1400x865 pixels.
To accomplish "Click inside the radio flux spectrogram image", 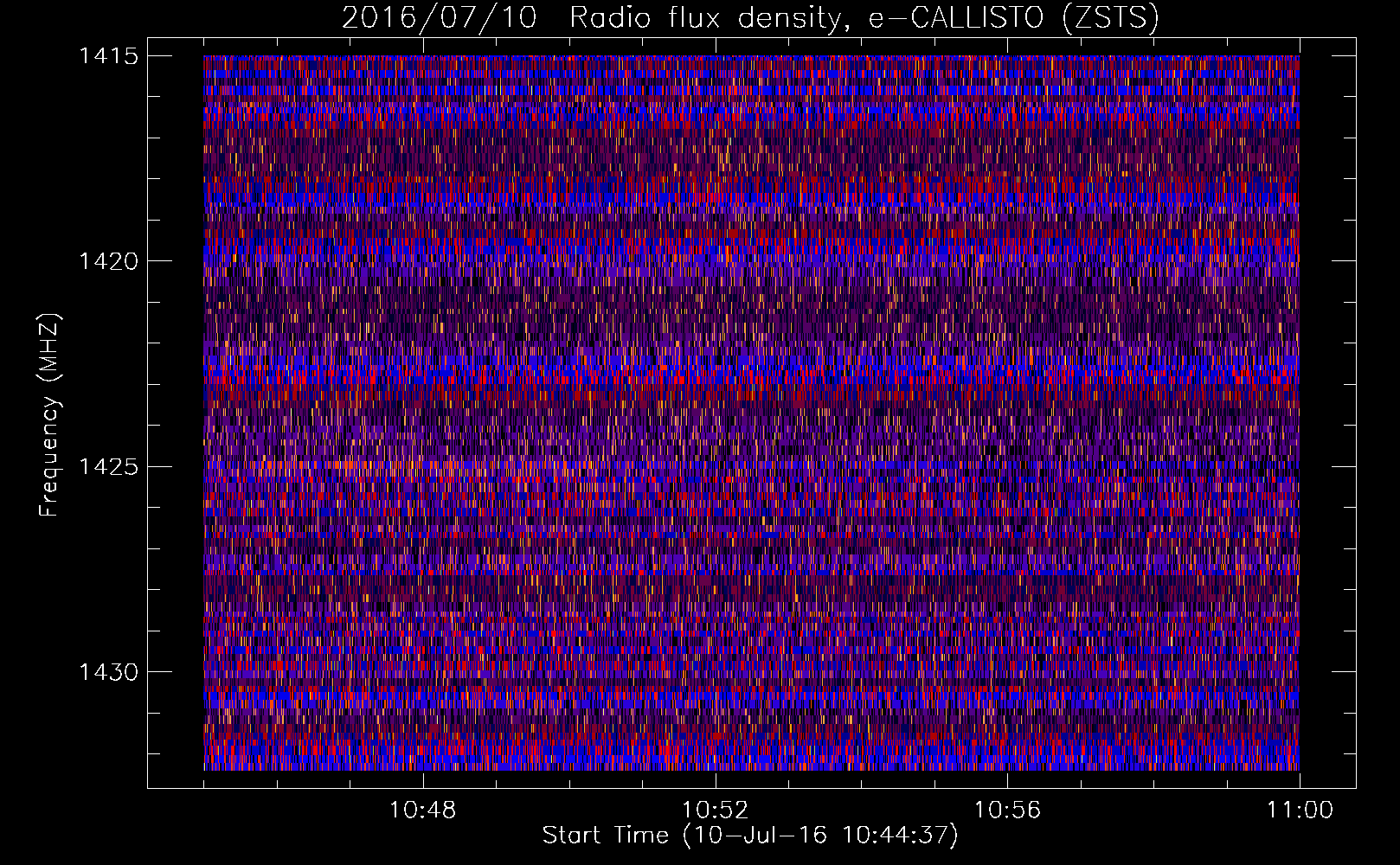I will point(751,413).
